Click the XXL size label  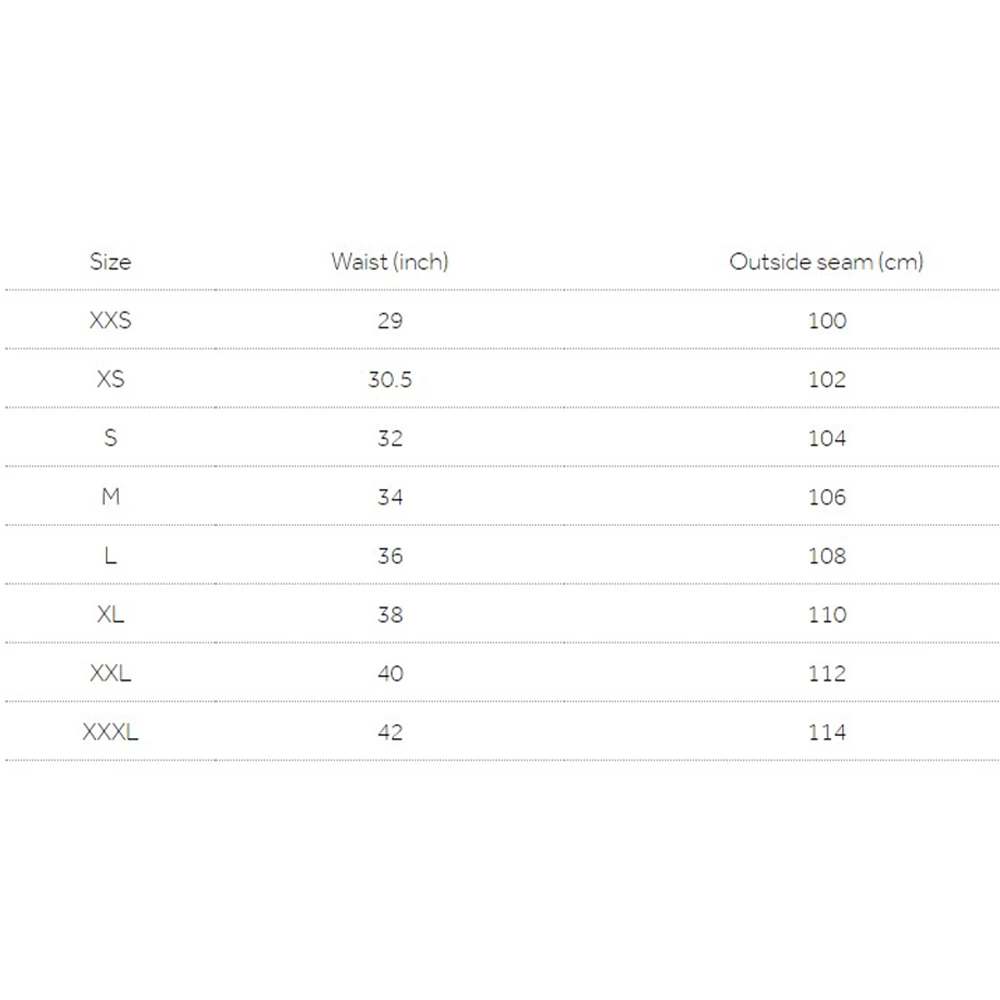(110, 674)
